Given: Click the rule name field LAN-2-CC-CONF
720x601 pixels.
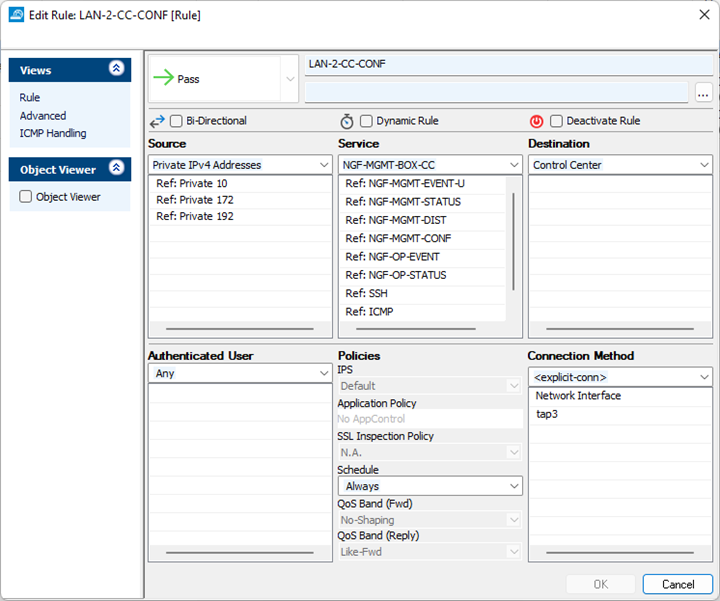Looking at the screenshot, I should click(x=508, y=64).
